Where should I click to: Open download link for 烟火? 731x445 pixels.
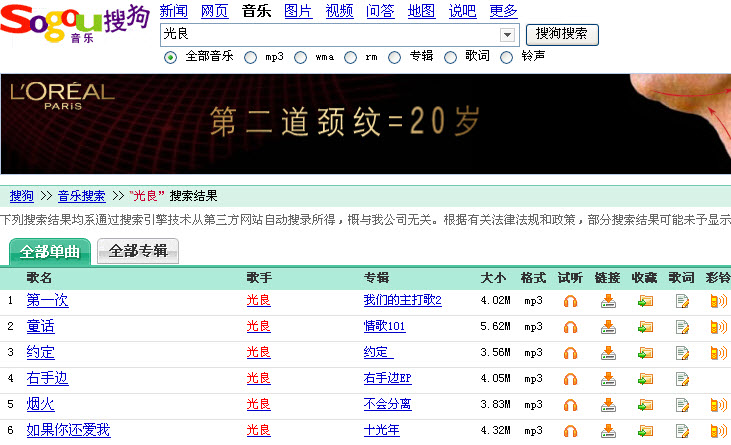coord(607,405)
